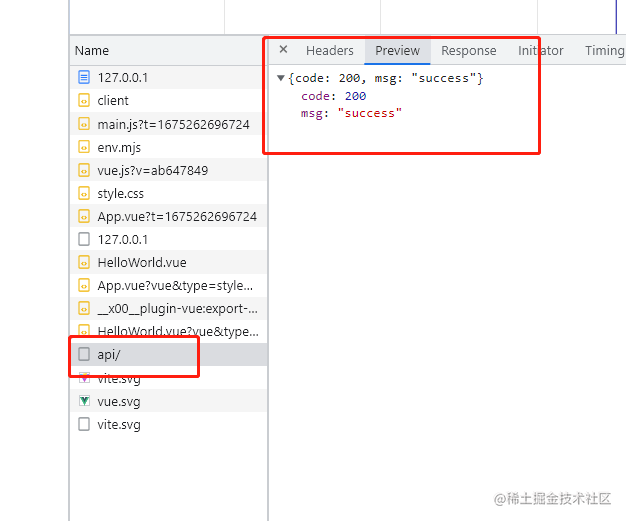
Task: Click the icon next to style.css
Action: (x=84, y=194)
